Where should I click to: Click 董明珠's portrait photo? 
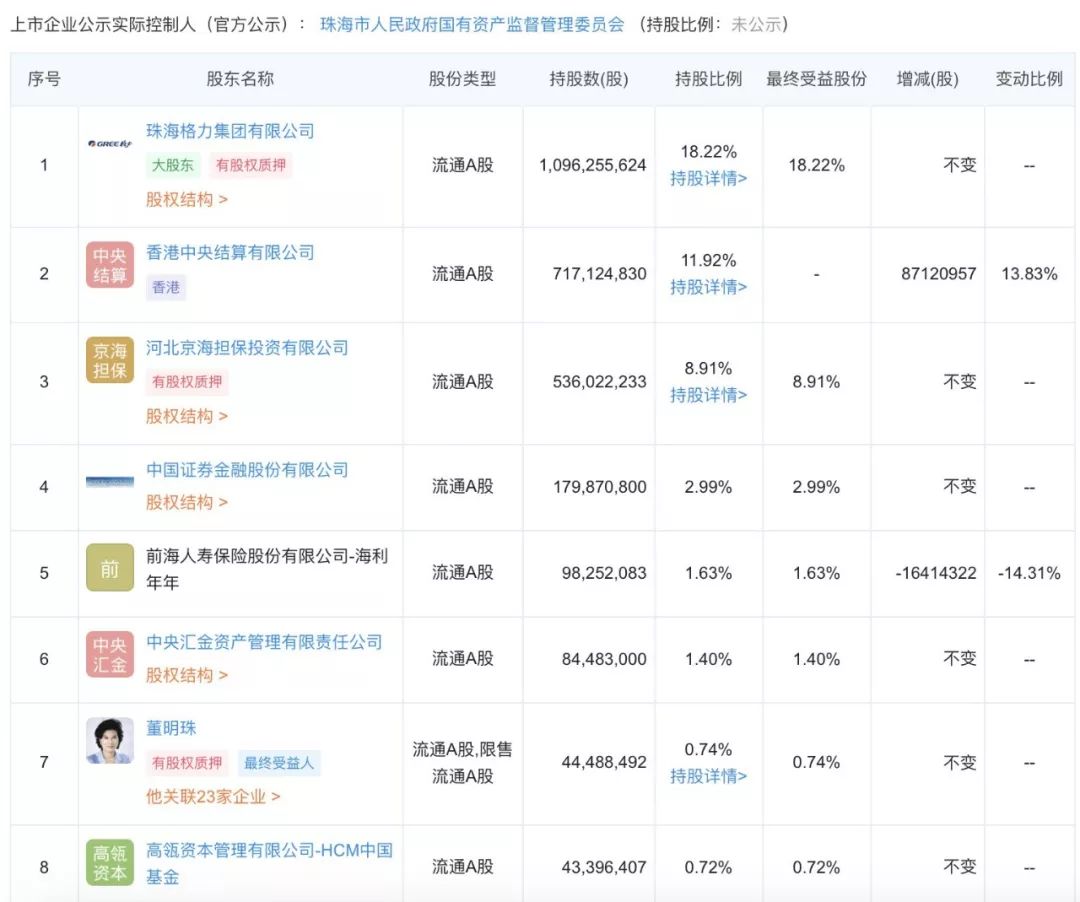click(x=110, y=741)
